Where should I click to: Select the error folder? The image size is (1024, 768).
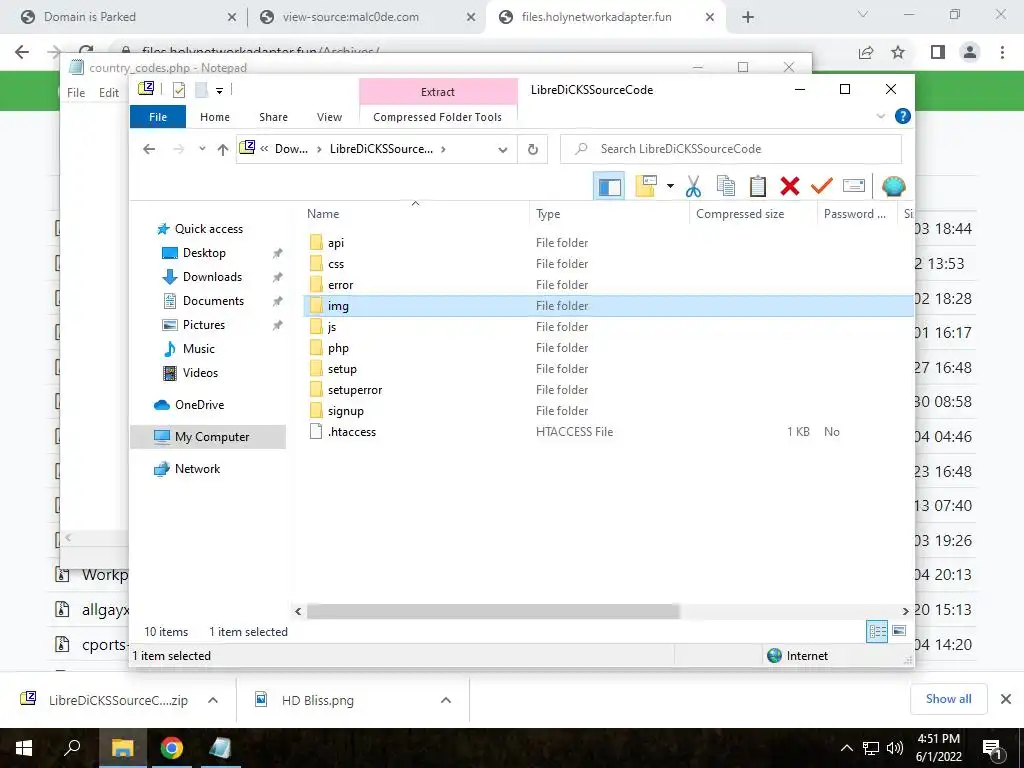340,285
